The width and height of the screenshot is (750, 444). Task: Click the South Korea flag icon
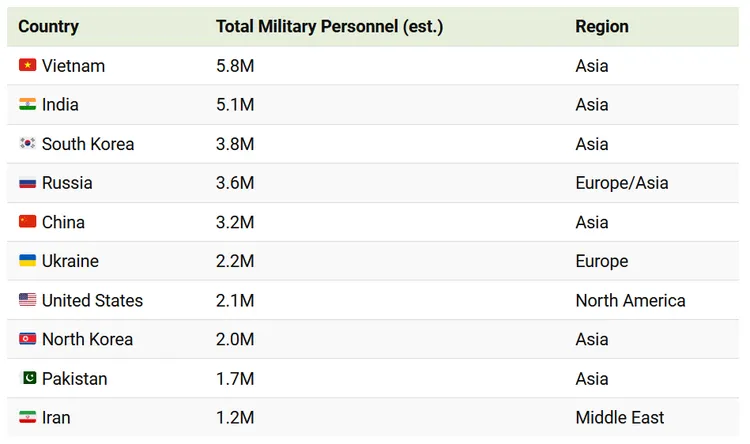pyautogui.click(x=27, y=143)
